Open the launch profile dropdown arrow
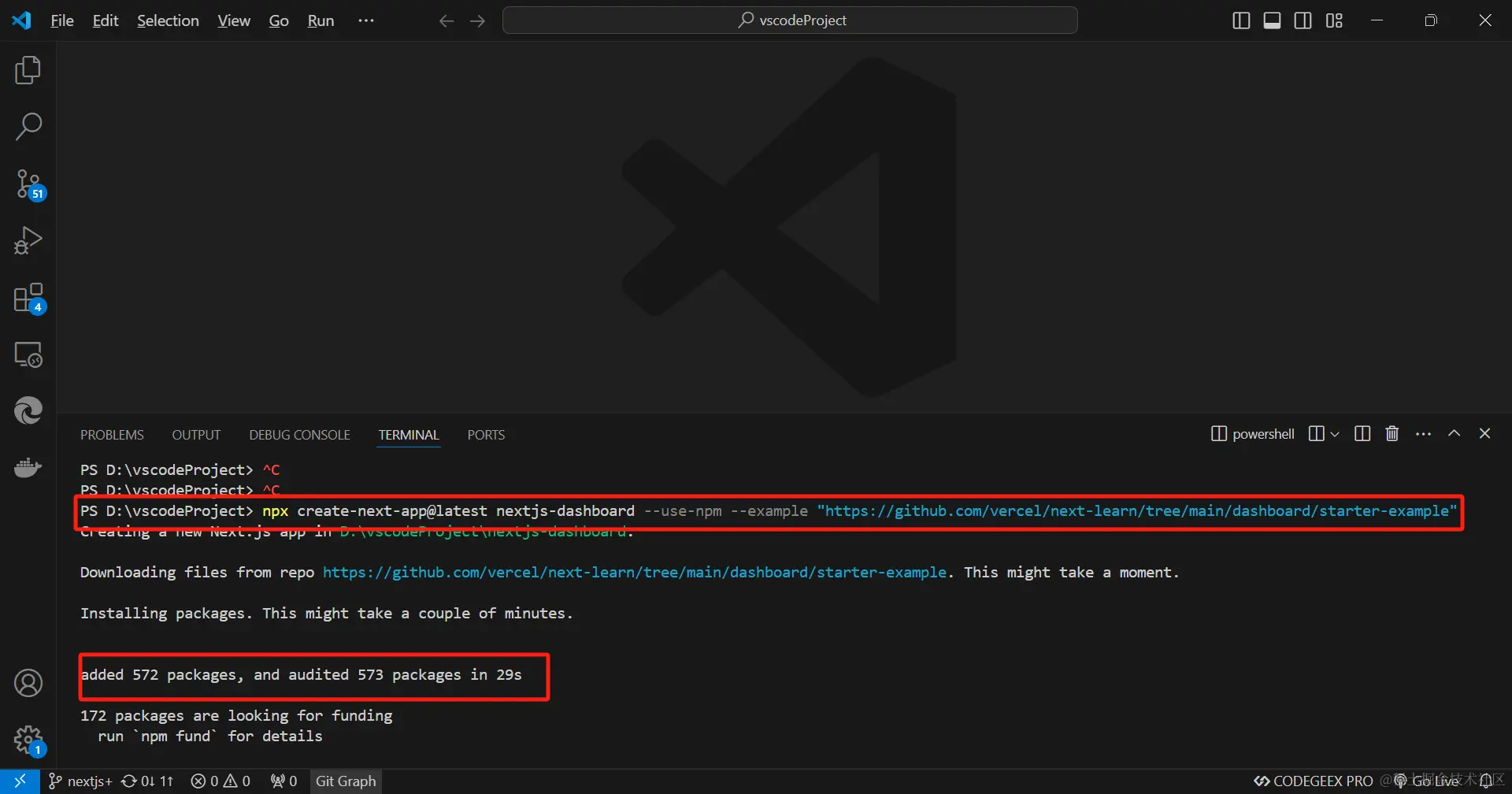This screenshot has height=794, width=1512. (1335, 434)
